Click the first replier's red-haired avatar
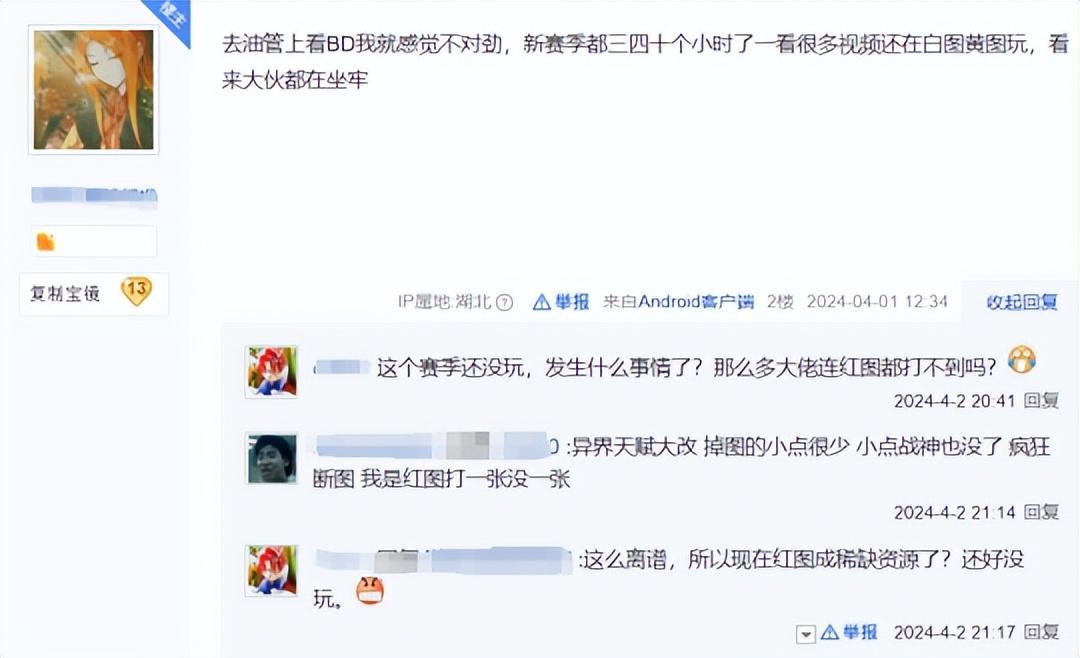This screenshot has width=1080, height=658. point(271,372)
